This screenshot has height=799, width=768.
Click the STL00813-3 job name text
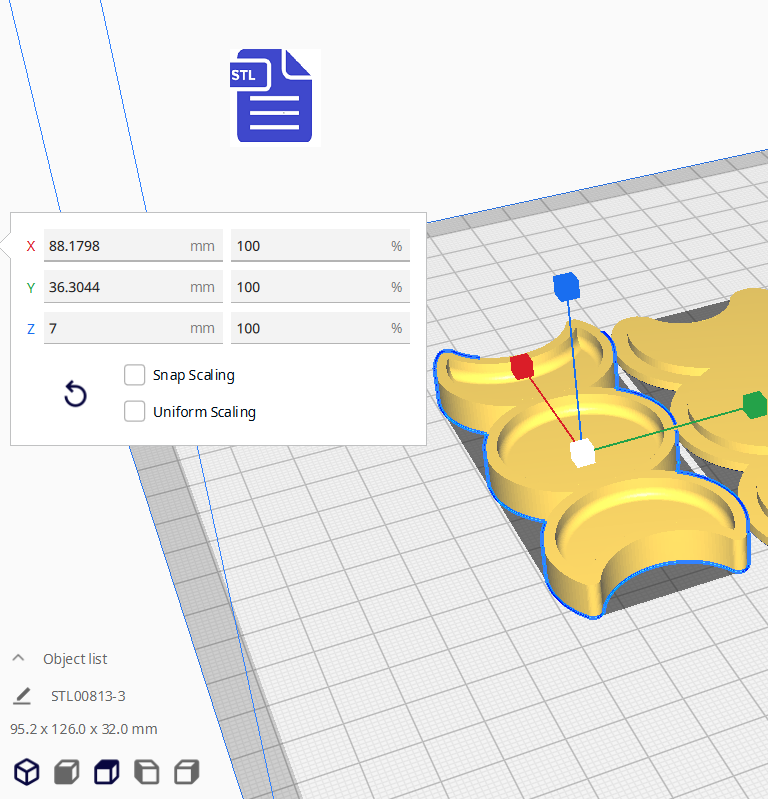point(88,696)
